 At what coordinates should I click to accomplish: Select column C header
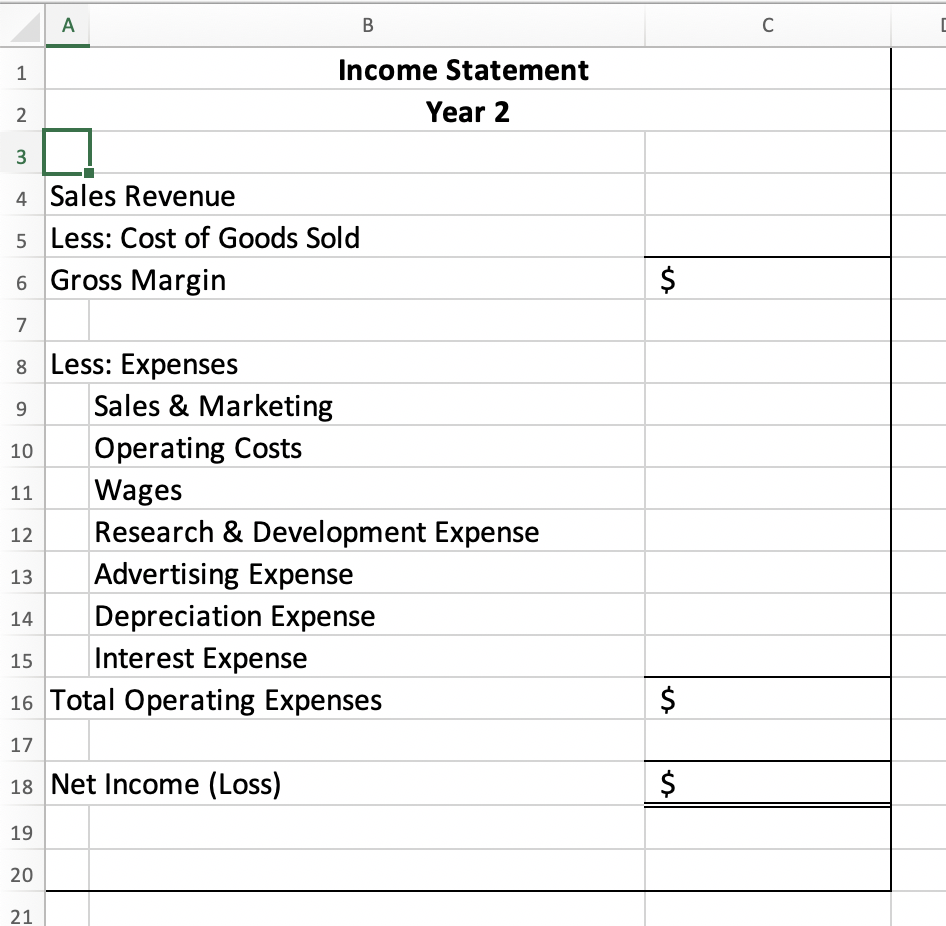767,25
